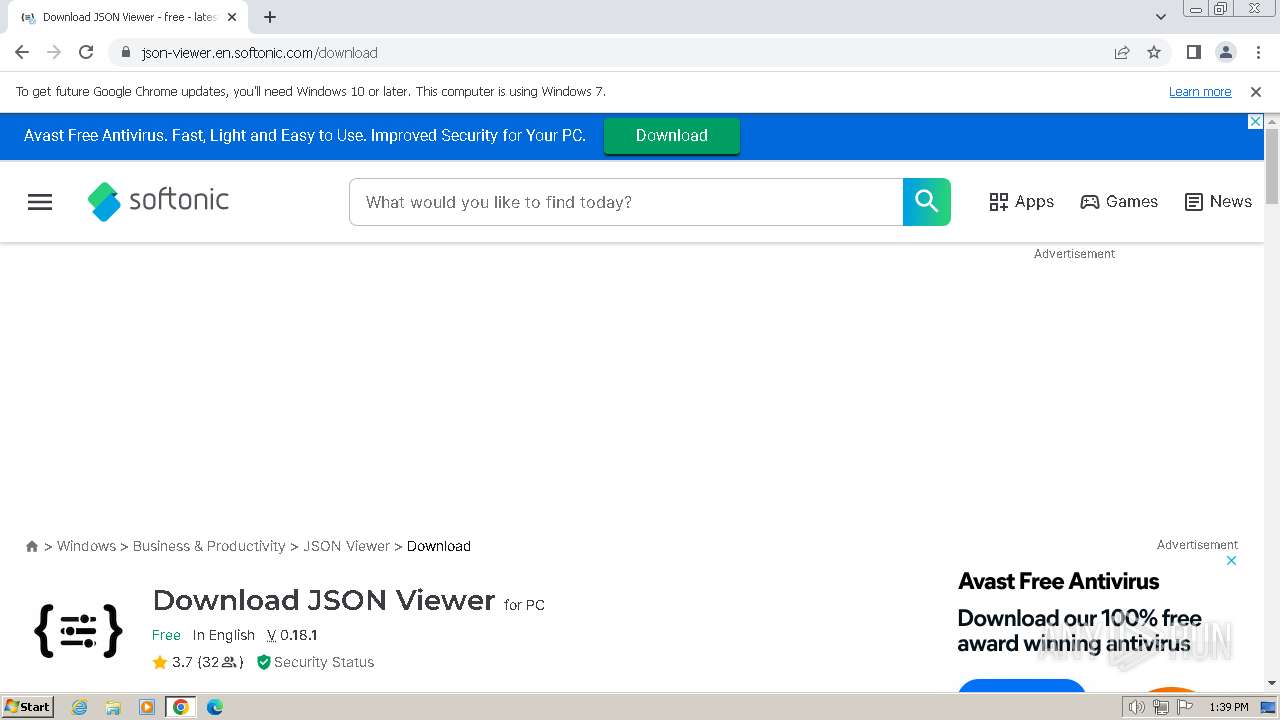Viewport: 1280px width, 720px height.
Task: Open the Games section
Action: [x=1119, y=202]
